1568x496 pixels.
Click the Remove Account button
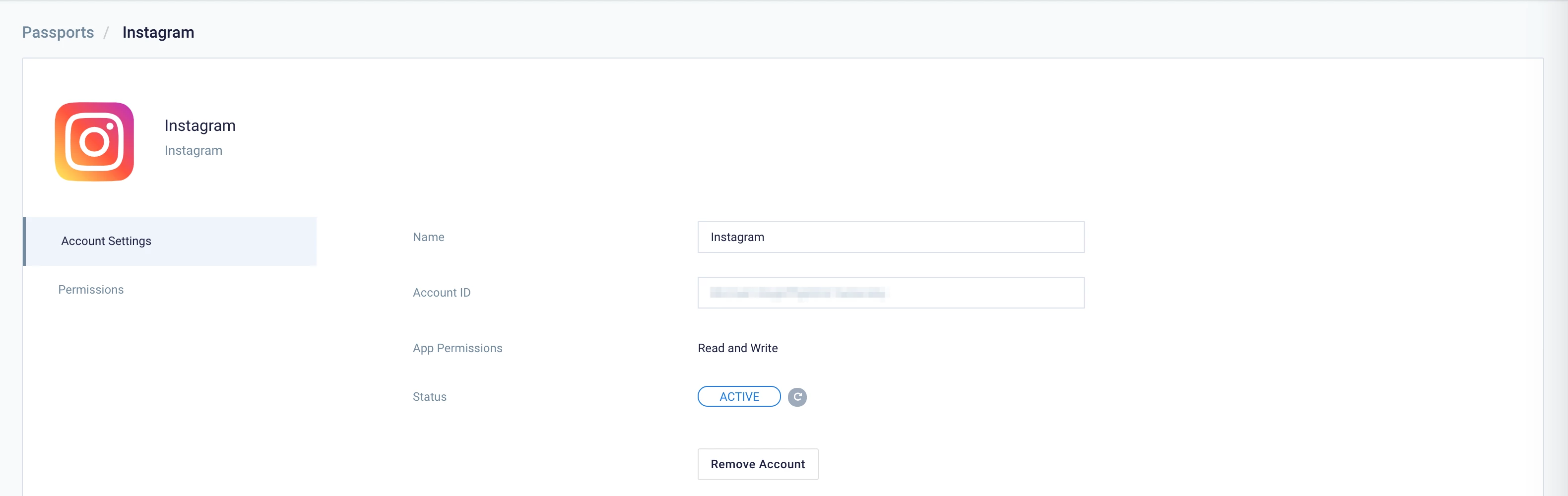click(x=758, y=464)
